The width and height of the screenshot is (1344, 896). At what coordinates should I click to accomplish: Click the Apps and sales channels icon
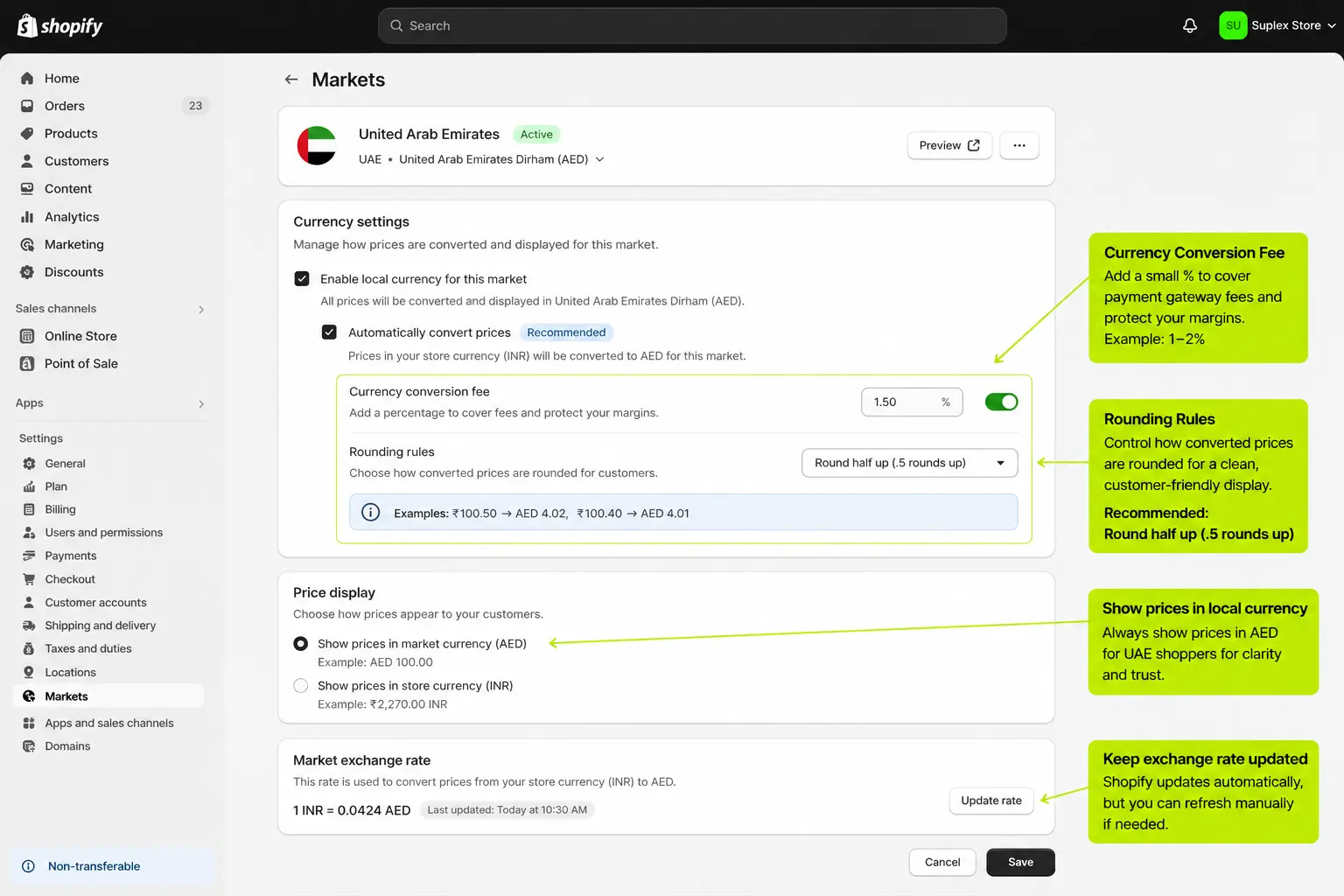29,724
